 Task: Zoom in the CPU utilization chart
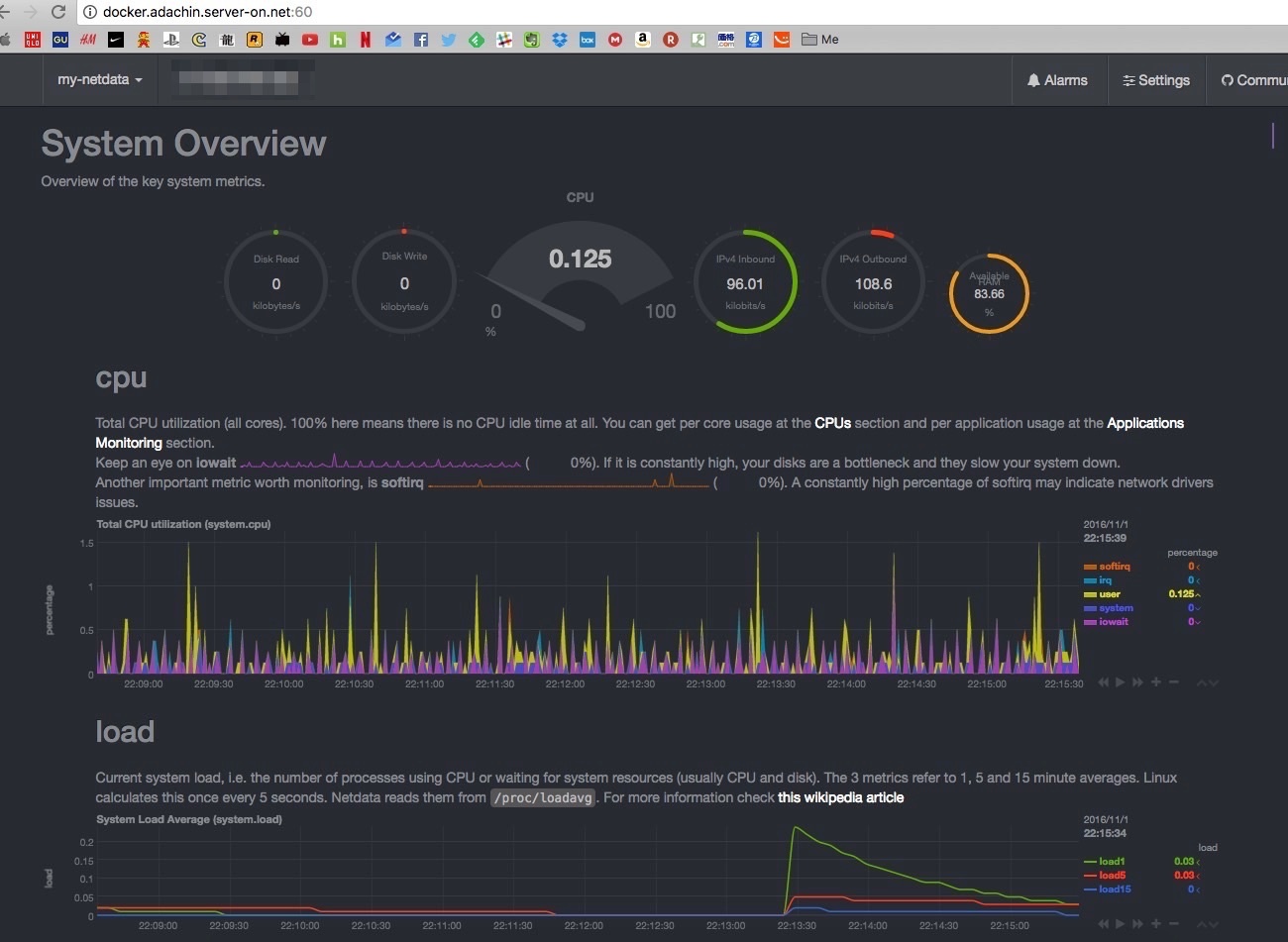pyautogui.click(x=1155, y=682)
